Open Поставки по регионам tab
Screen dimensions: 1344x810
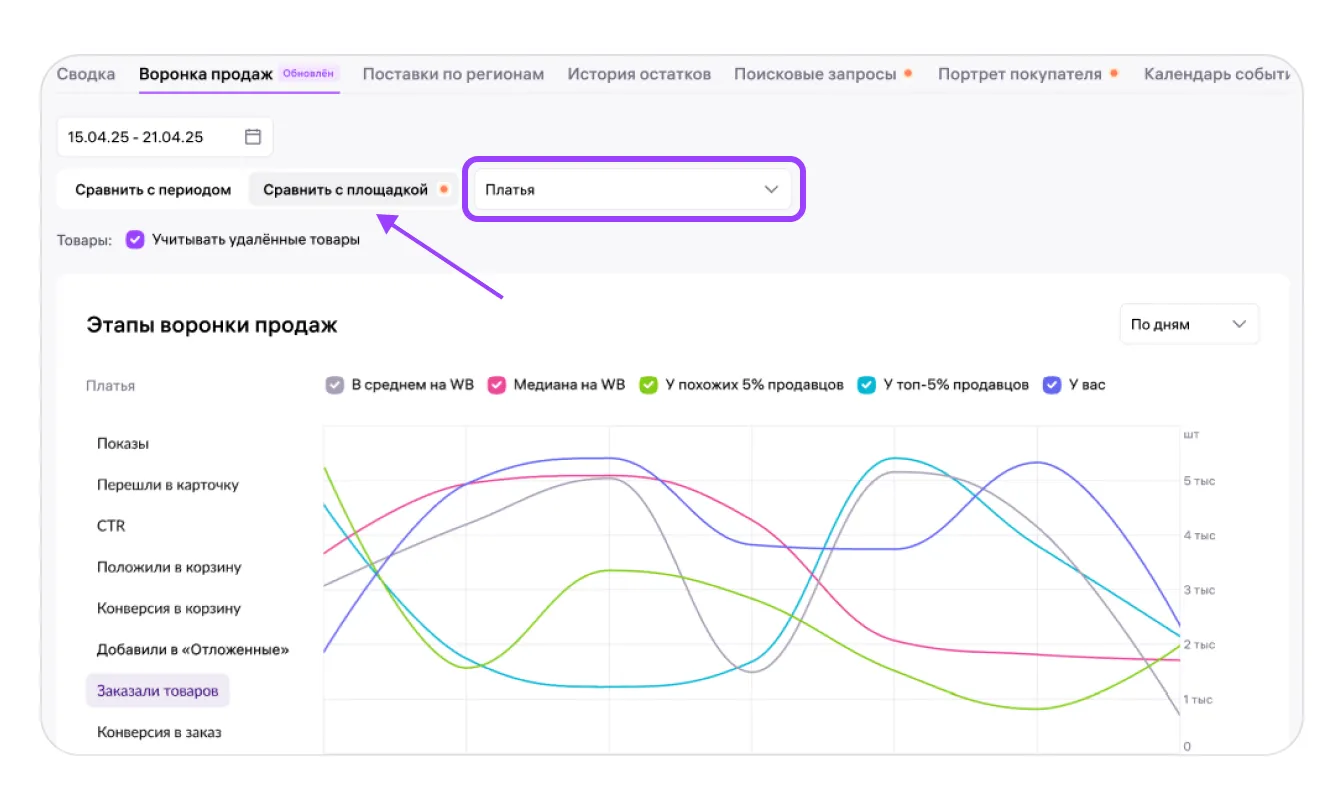click(453, 74)
